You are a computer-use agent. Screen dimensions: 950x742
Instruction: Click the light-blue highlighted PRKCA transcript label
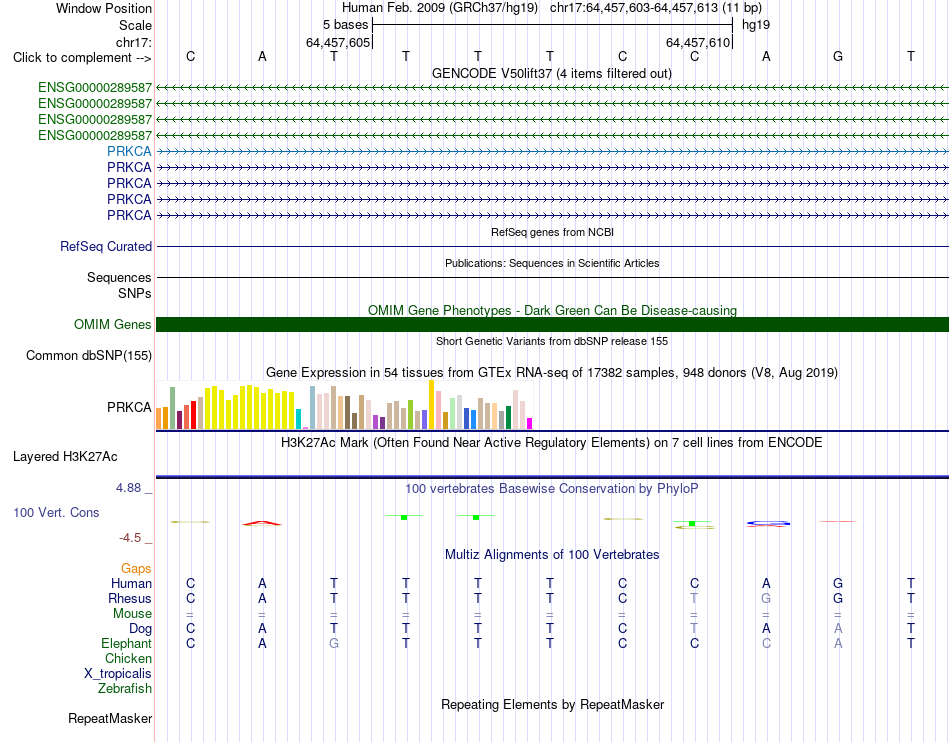tap(129, 151)
